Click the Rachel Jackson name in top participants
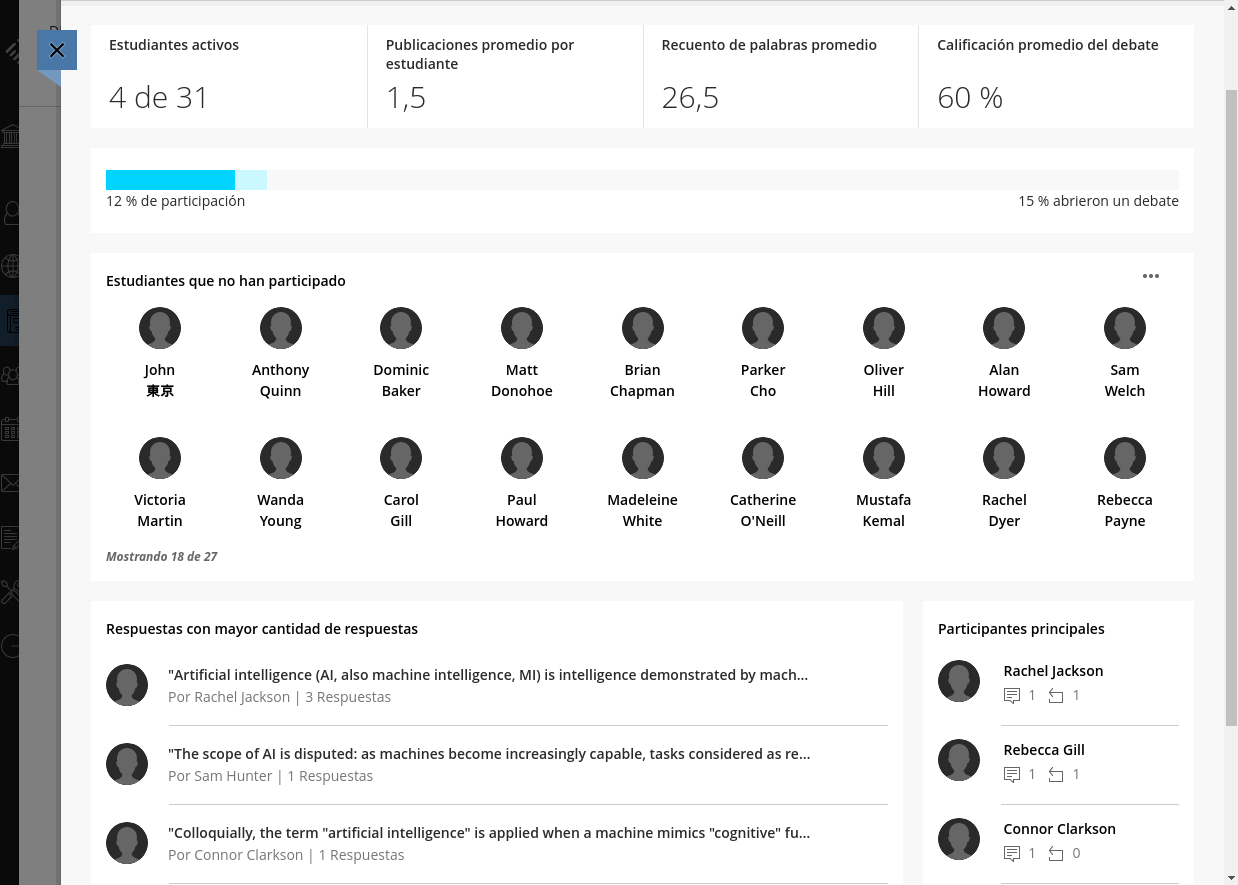The image size is (1238, 885). 1053,671
